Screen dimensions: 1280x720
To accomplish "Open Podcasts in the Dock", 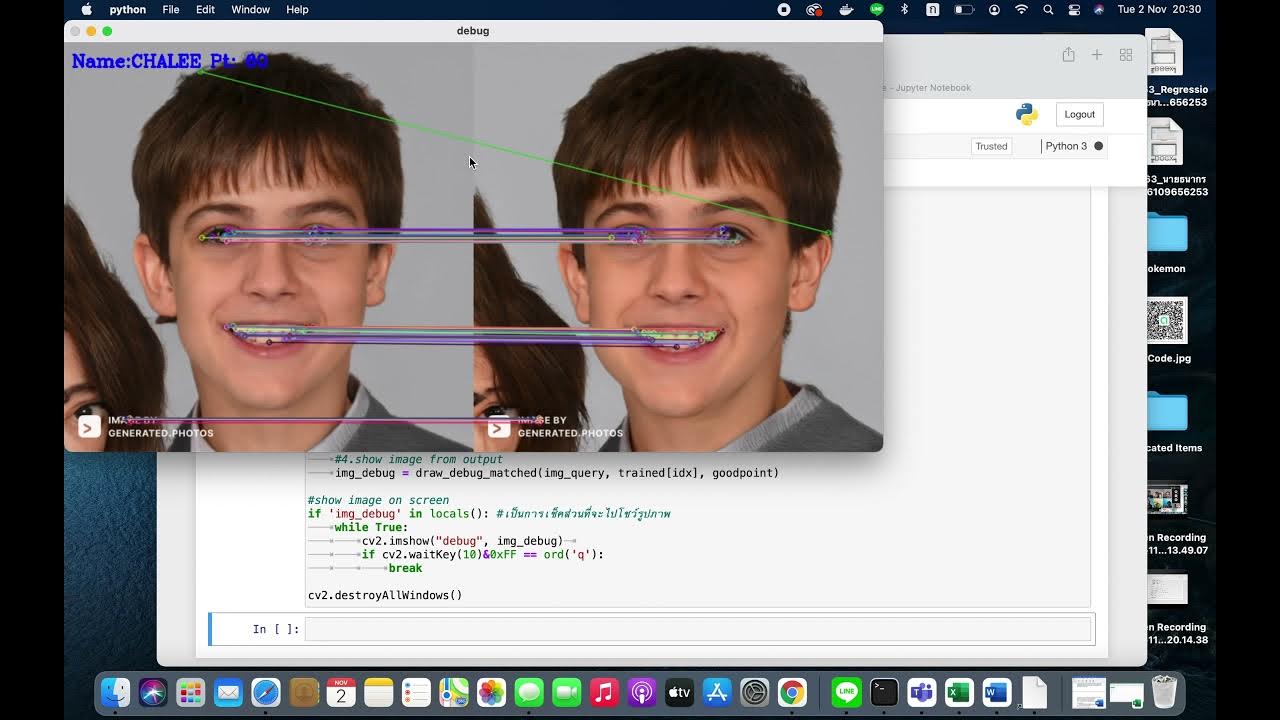I will [641, 692].
